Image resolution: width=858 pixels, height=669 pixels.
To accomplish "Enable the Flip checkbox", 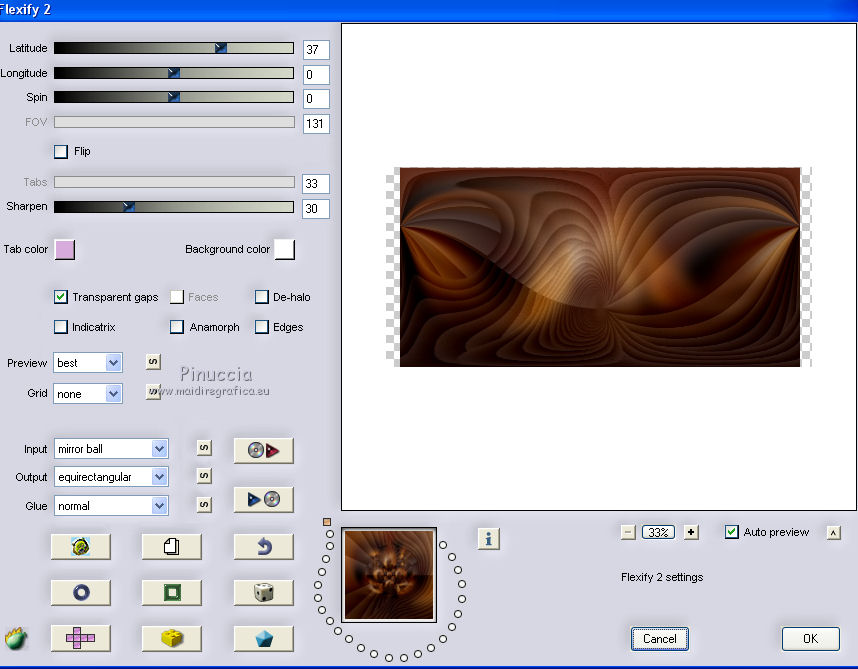I will pyautogui.click(x=61, y=152).
